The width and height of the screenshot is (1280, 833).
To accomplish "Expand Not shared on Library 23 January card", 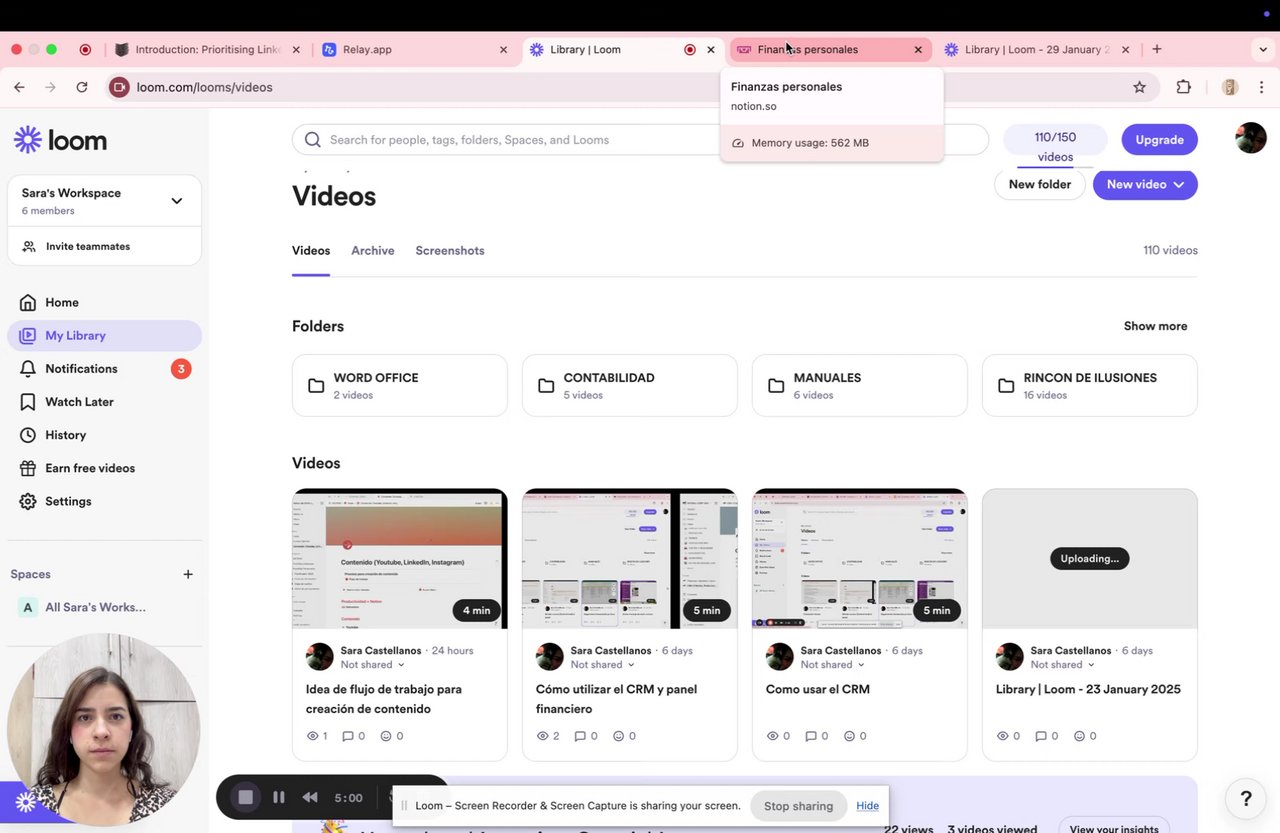I will 1062,665.
